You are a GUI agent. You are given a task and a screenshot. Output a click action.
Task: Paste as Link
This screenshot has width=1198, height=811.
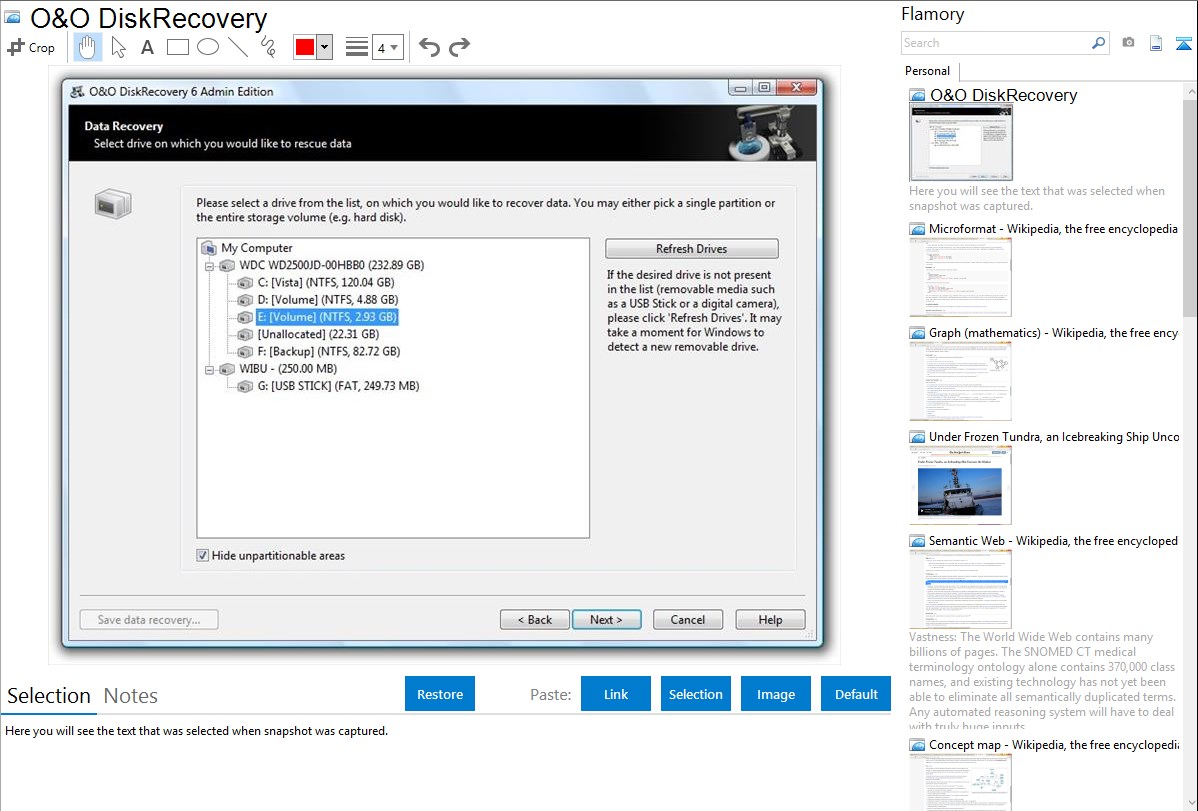point(616,694)
